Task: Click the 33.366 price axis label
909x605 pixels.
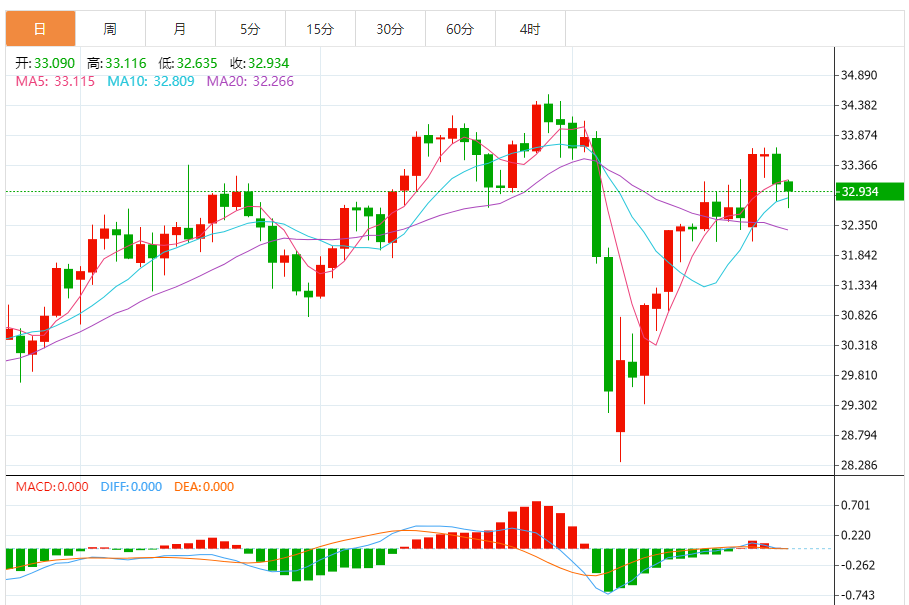Action: (x=859, y=165)
